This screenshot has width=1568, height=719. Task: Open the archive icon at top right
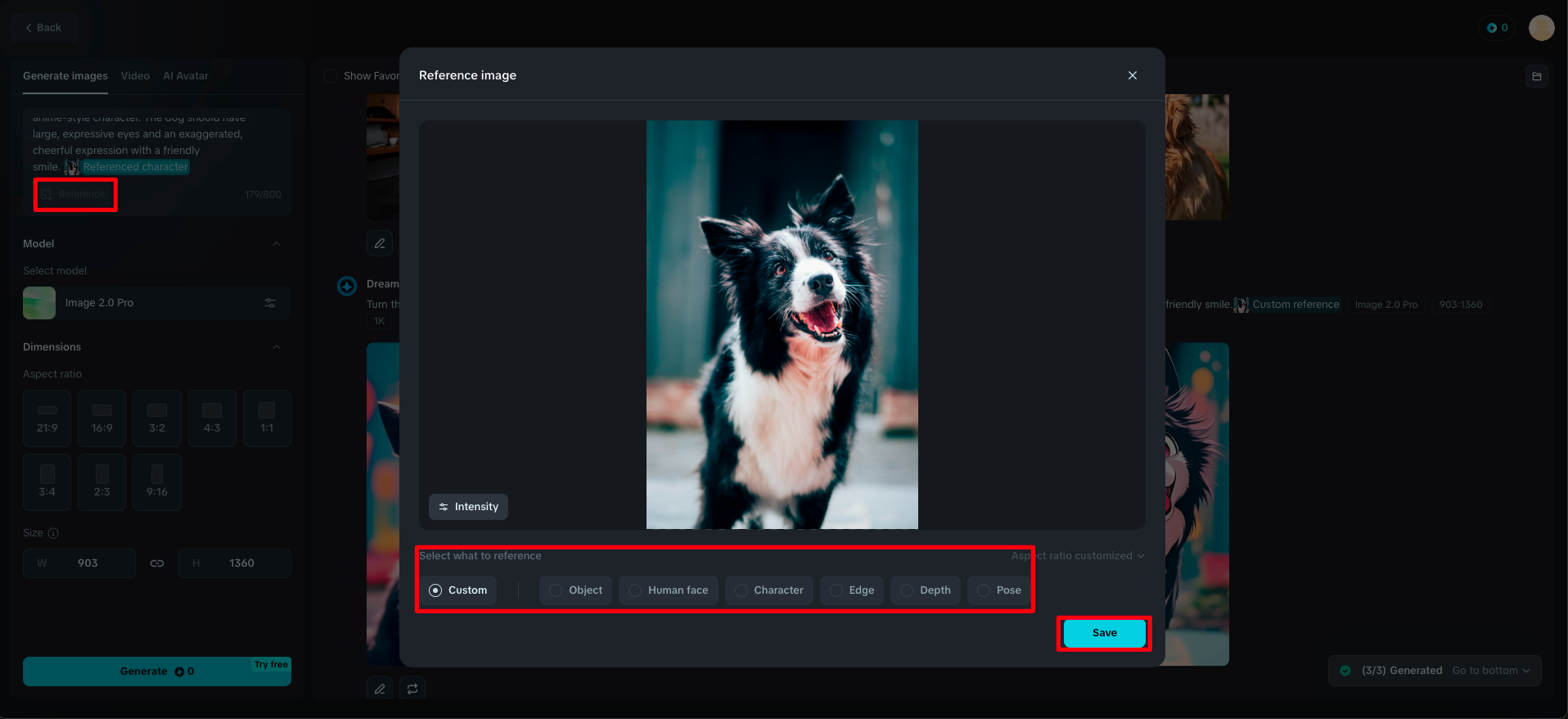1537,76
